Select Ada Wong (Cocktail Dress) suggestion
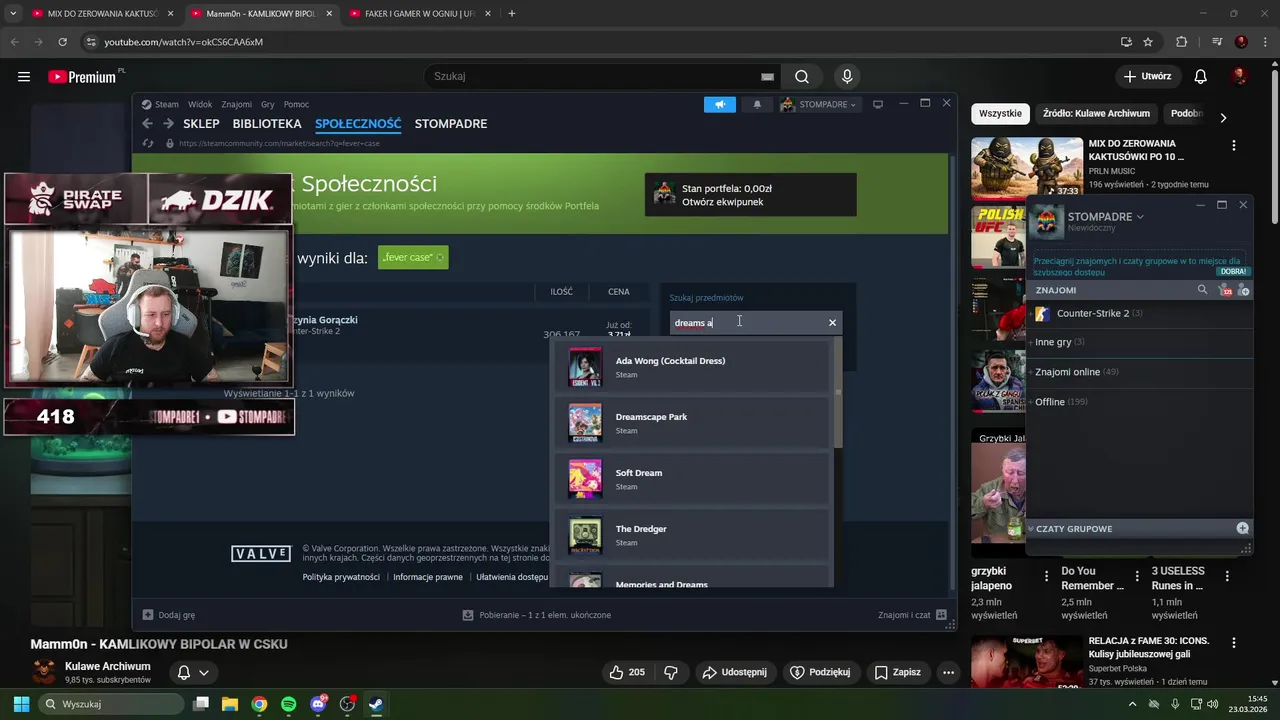Image resolution: width=1280 pixels, height=720 pixels. [x=692, y=367]
